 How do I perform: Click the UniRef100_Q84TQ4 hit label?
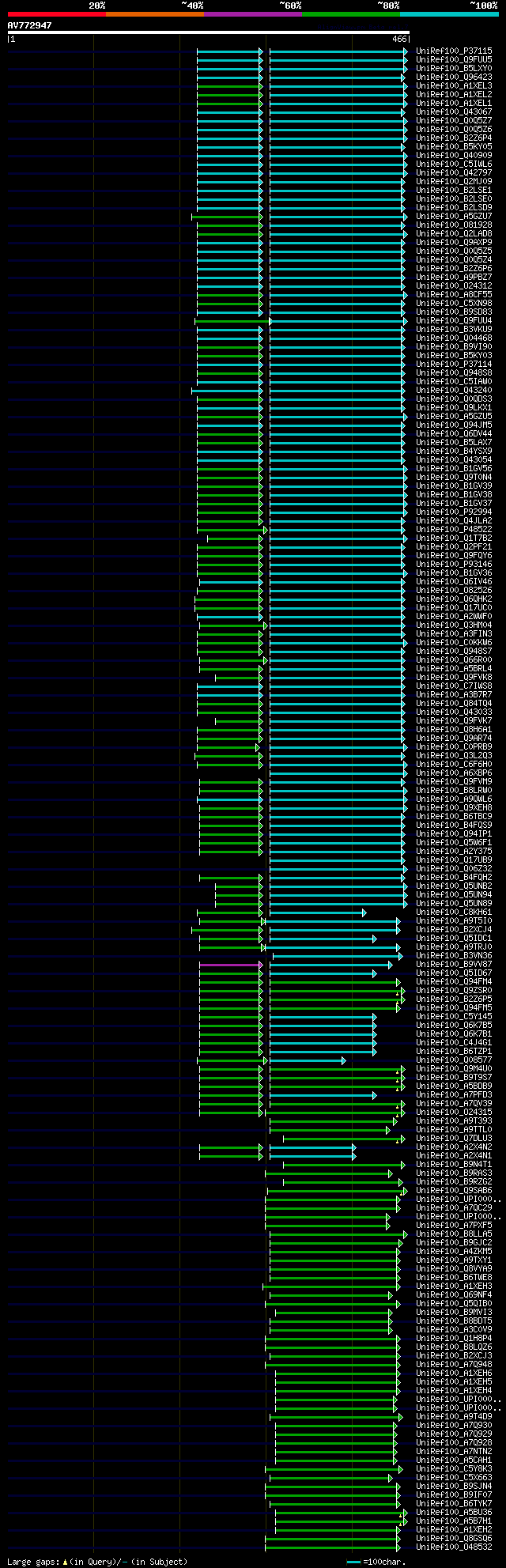(454, 704)
